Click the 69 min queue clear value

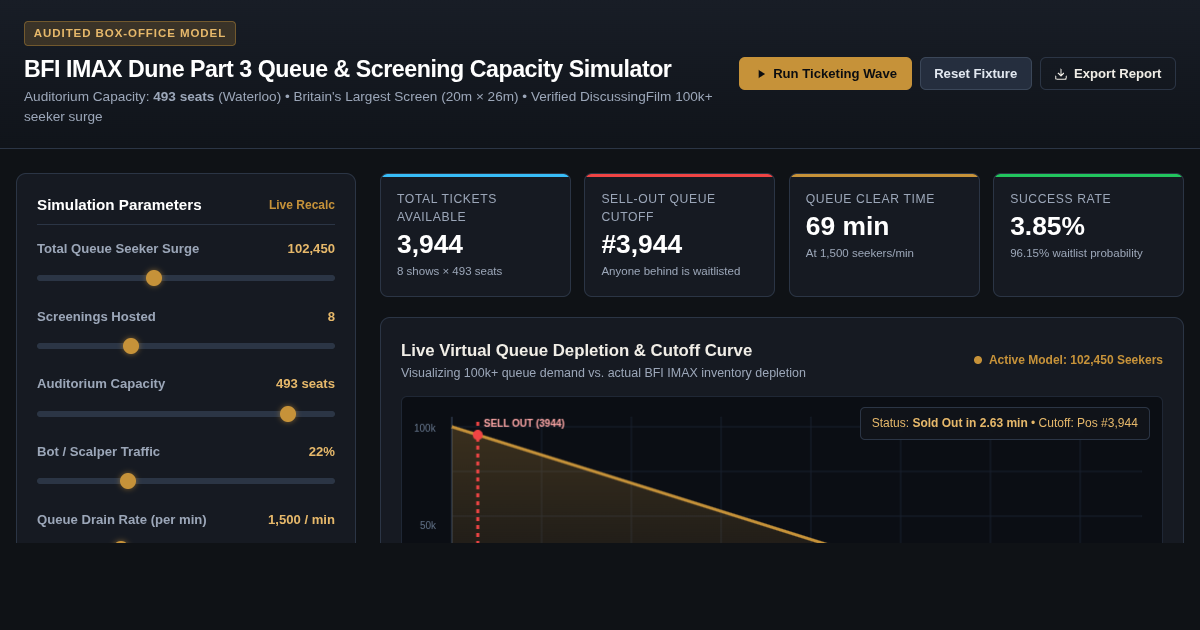(x=847, y=226)
